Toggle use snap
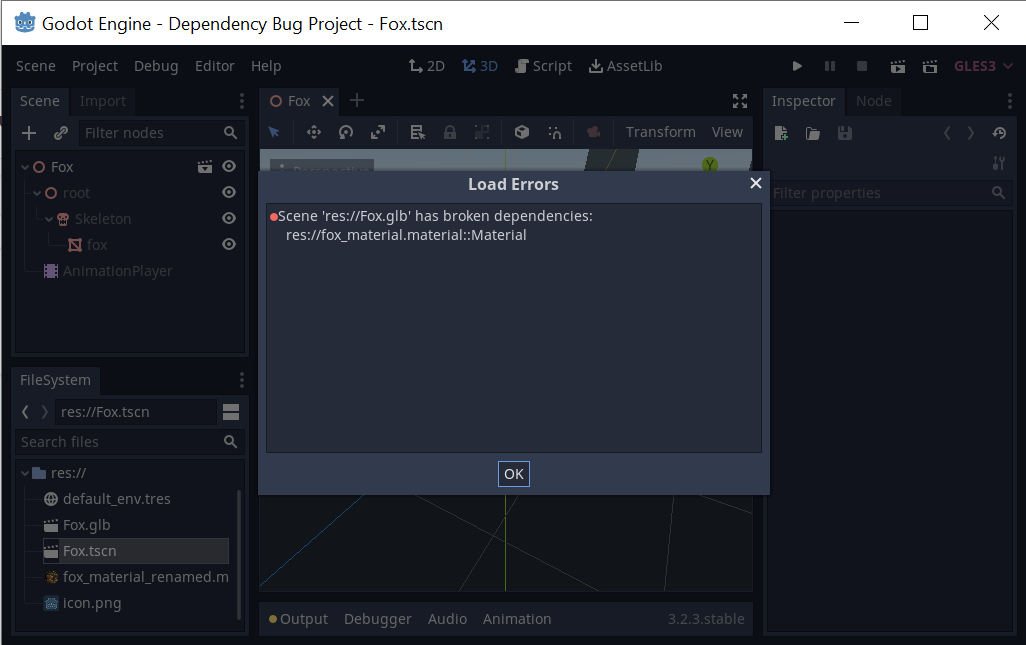The width and height of the screenshot is (1026, 645). tap(554, 132)
